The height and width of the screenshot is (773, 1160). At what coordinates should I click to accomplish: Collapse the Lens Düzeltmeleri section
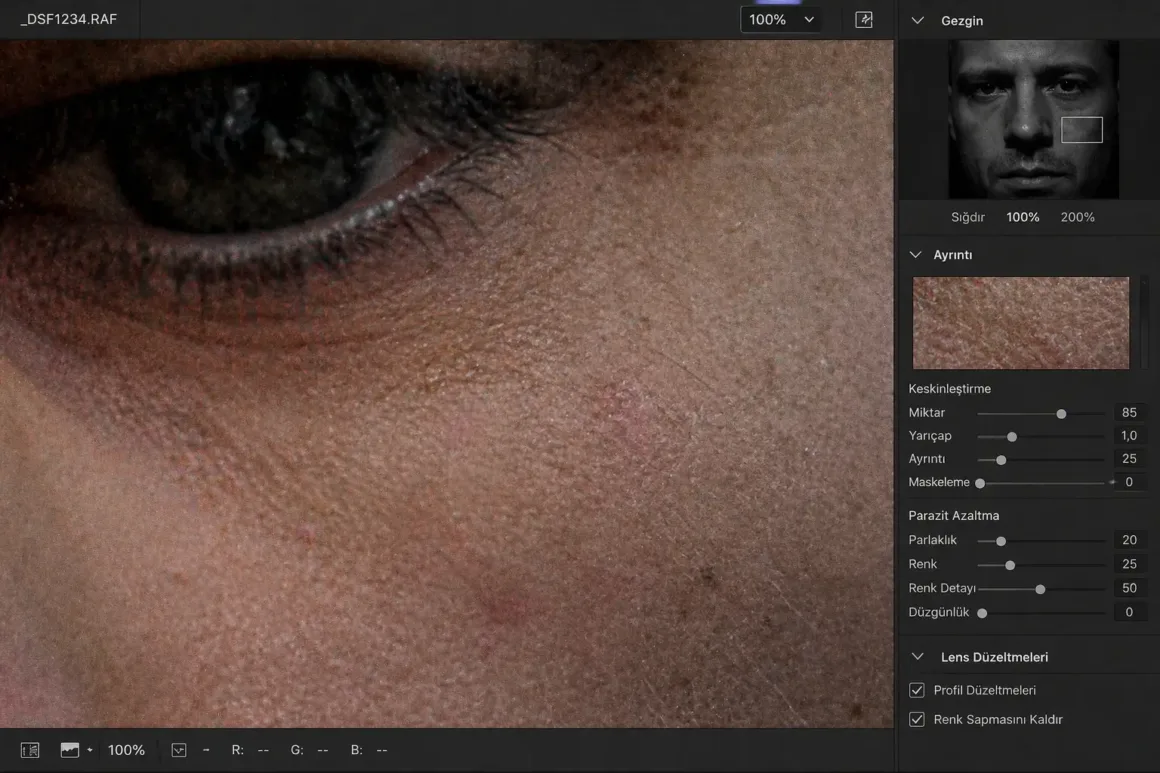point(918,657)
